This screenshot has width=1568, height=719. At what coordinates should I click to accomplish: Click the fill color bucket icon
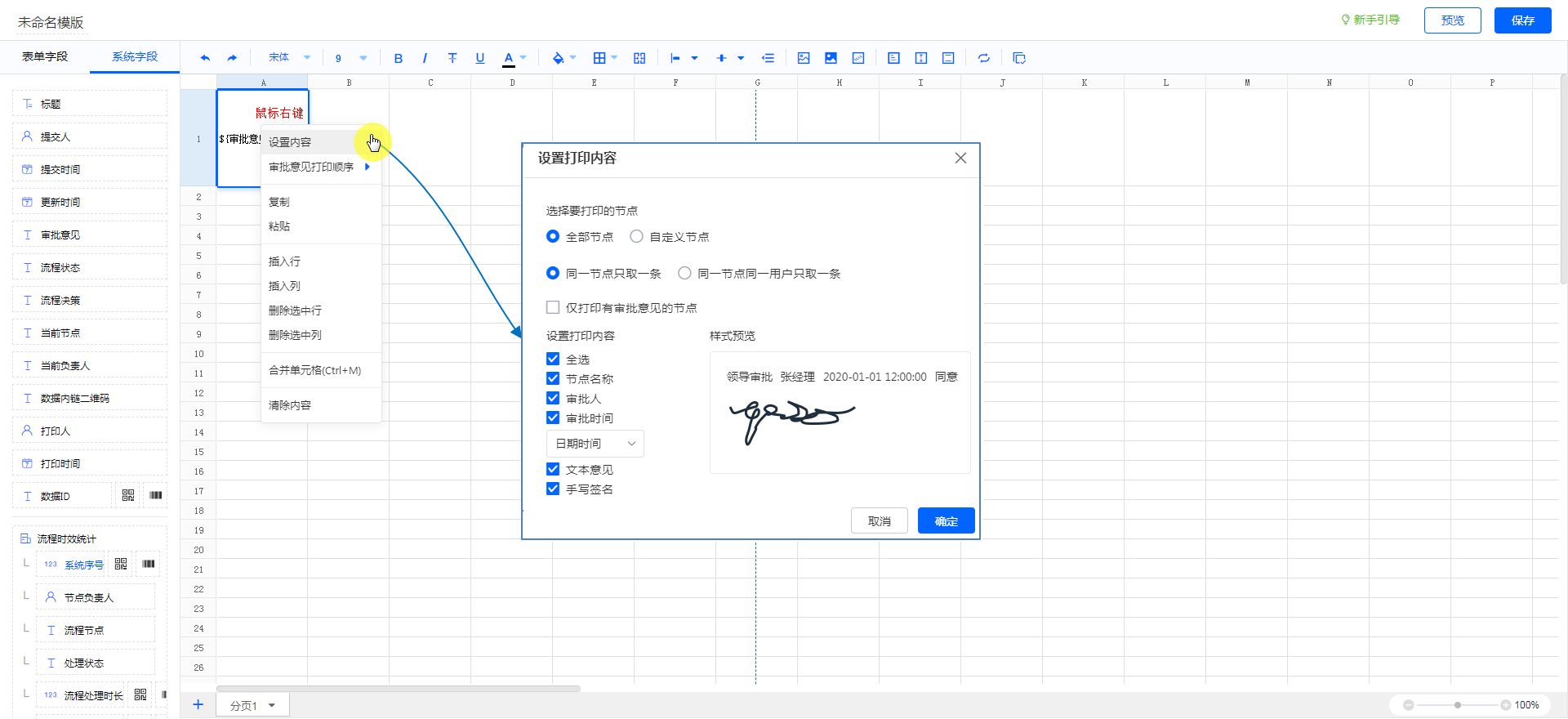pyautogui.click(x=558, y=58)
